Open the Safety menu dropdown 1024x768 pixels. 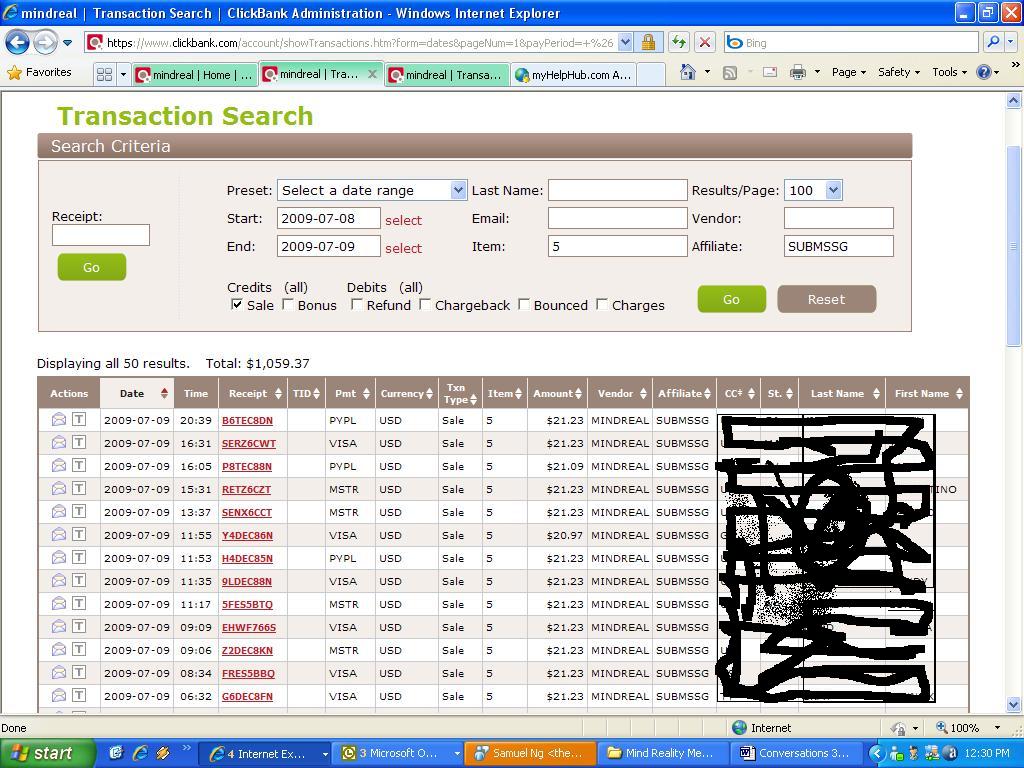point(899,72)
